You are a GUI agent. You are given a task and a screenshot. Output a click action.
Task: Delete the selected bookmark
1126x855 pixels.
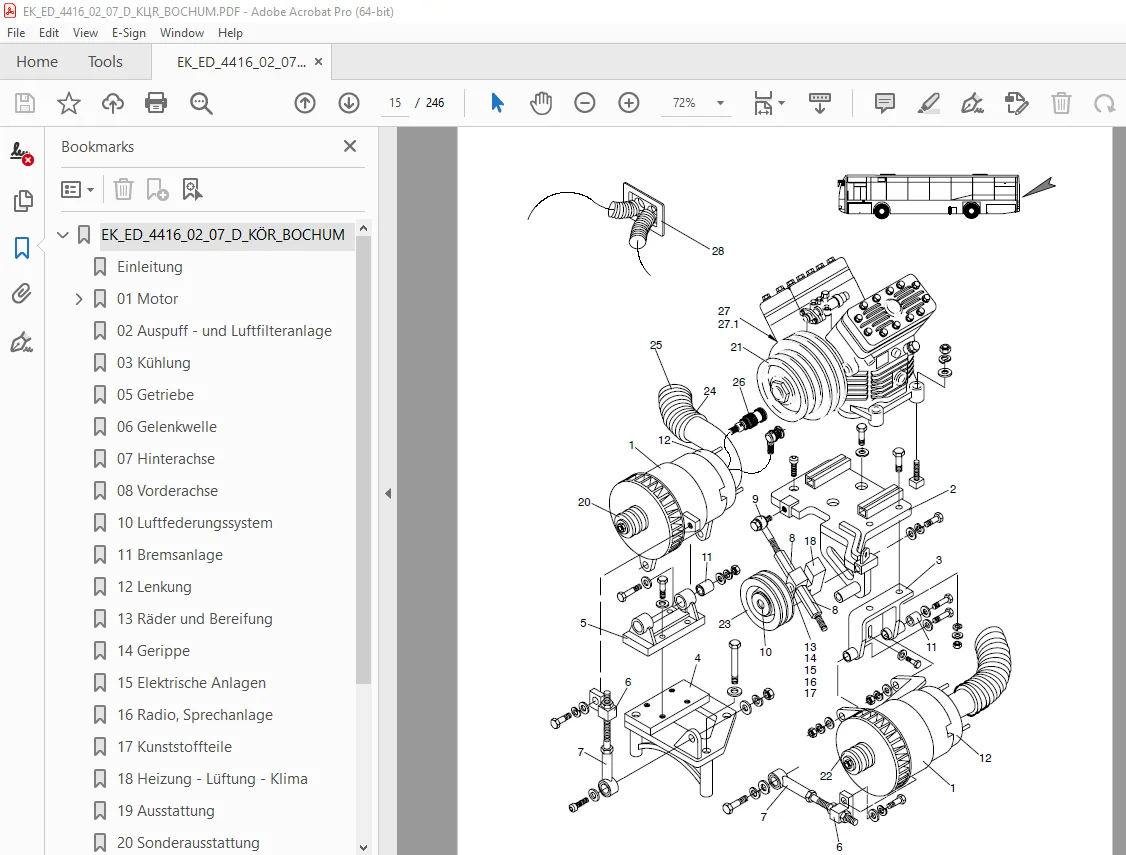point(124,190)
